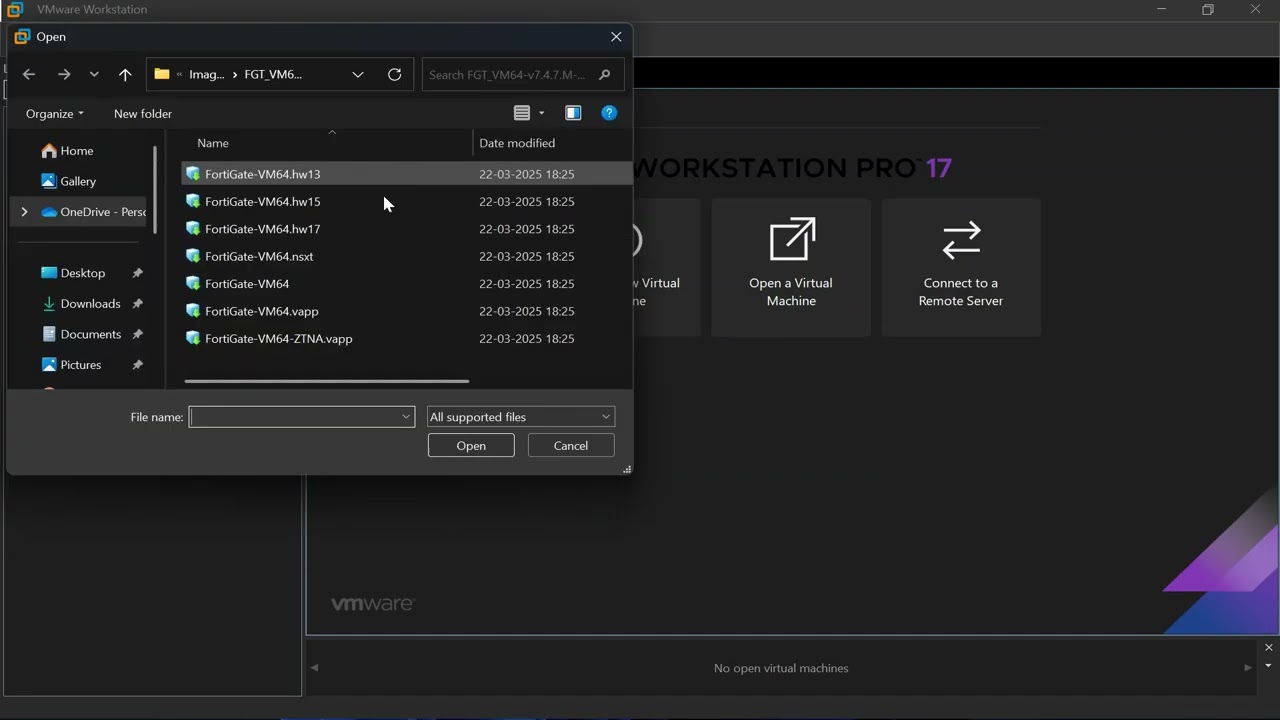Click the pin icon next to Documents

(138, 334)
